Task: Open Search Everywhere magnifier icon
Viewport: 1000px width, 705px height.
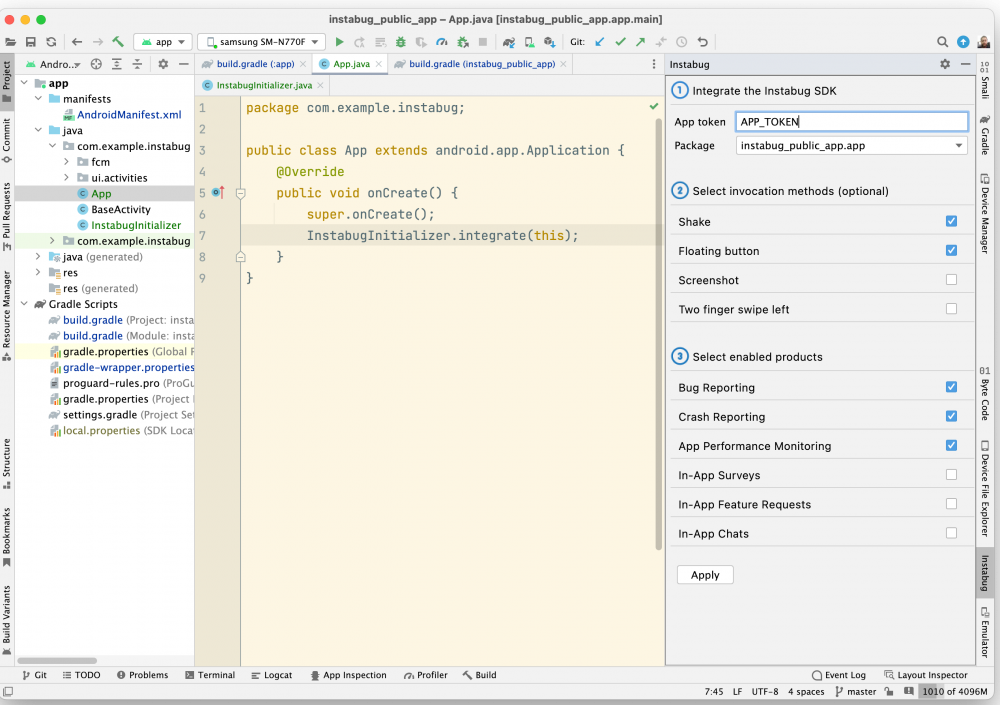Action: [942, 42]
